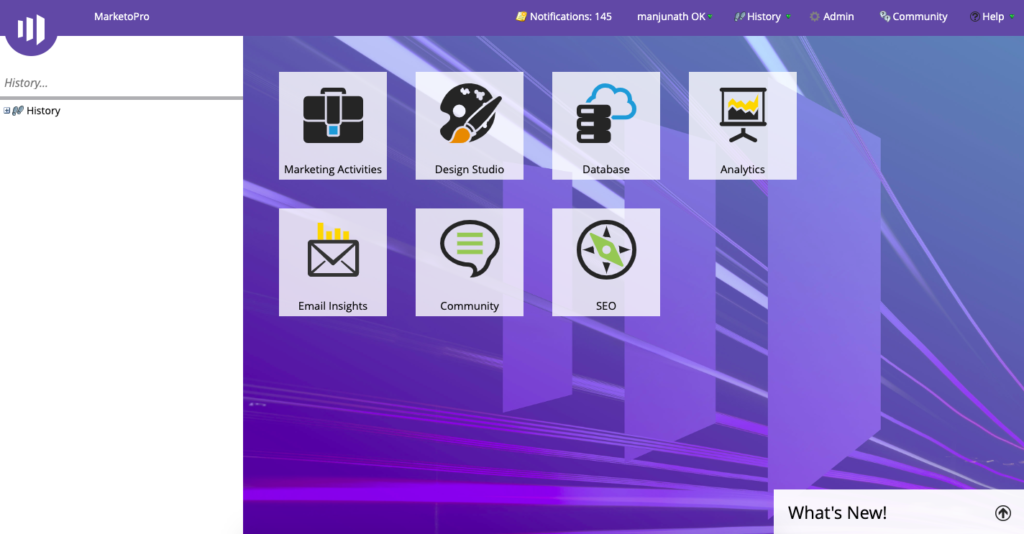Open the Community speech bubble tile
This screenshot has height=534, width=1024.
(469, 262)
